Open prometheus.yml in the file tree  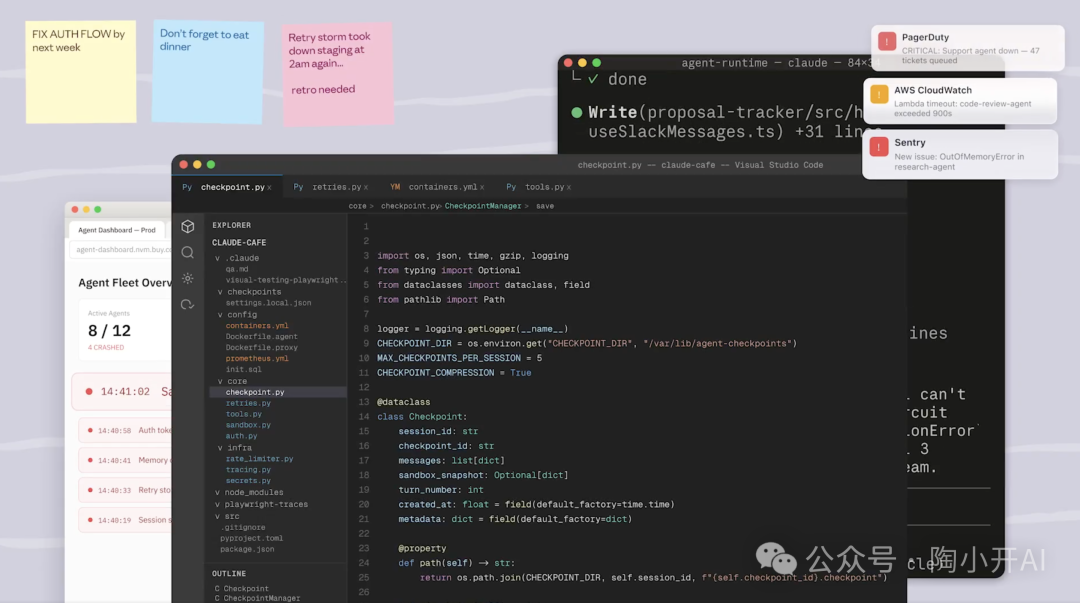coord(257,359)
